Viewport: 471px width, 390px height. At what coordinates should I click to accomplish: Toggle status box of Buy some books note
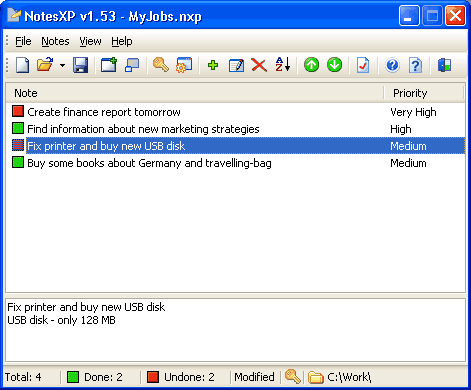coord(18,162)
